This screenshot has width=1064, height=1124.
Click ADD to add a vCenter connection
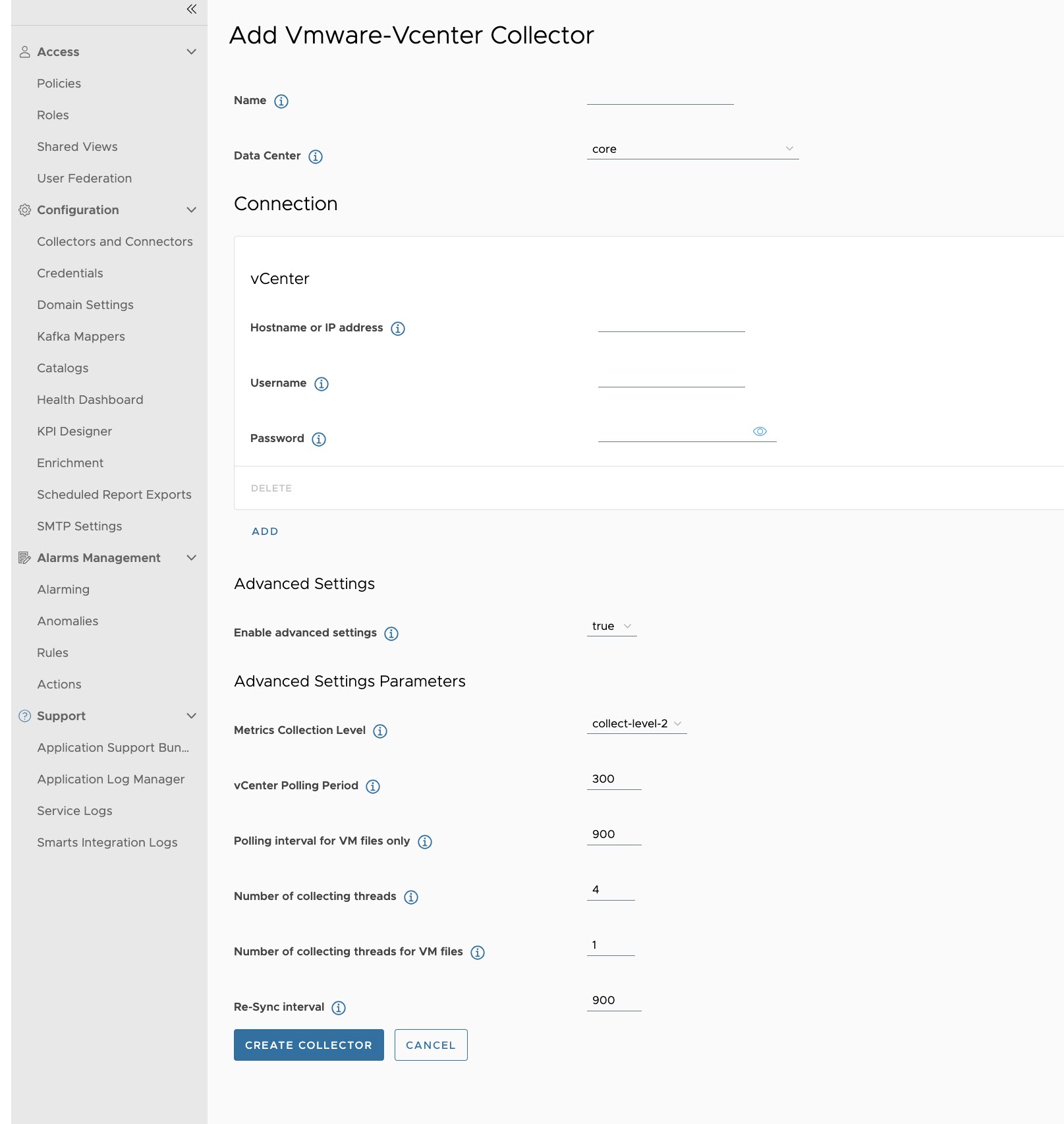[265, 532]
